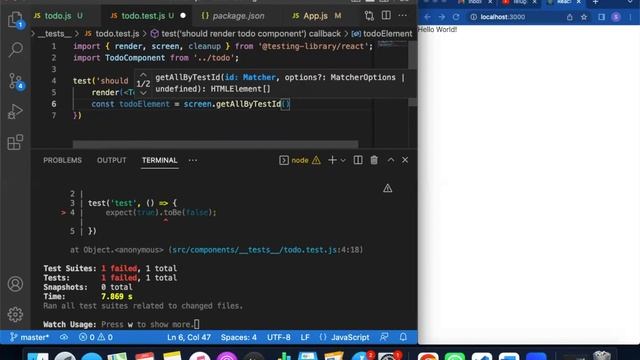Image resolution: width=640 pixels, height=360 pixels.
Task: Open the TERMINAL panel tab
Action: (160, 160)
